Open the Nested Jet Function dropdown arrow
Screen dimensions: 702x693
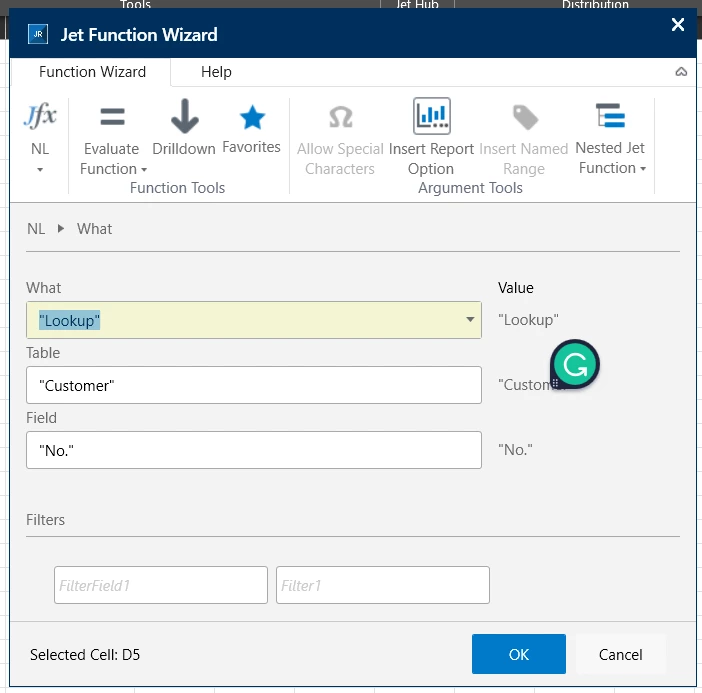(643, 169)
